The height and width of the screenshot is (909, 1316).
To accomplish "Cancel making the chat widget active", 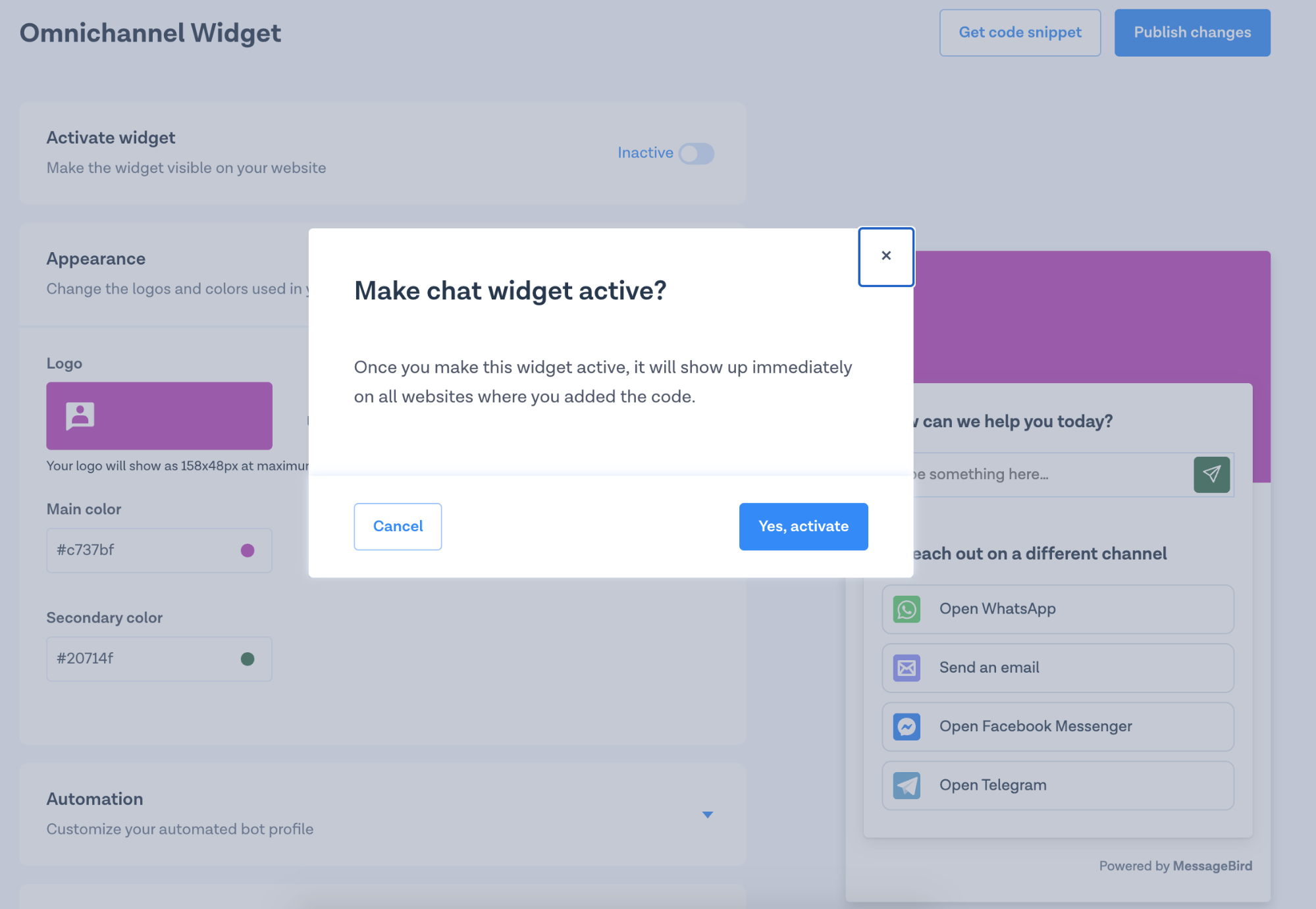I will point(397,526).
